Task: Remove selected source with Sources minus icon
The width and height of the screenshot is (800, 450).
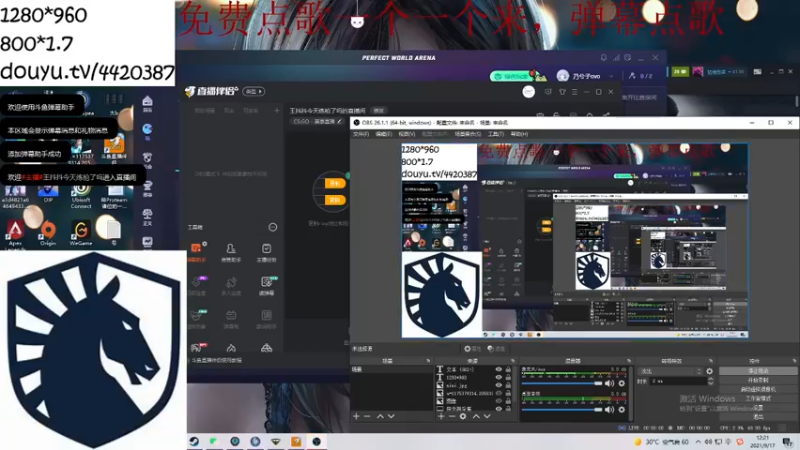Action: click(452, 416)
